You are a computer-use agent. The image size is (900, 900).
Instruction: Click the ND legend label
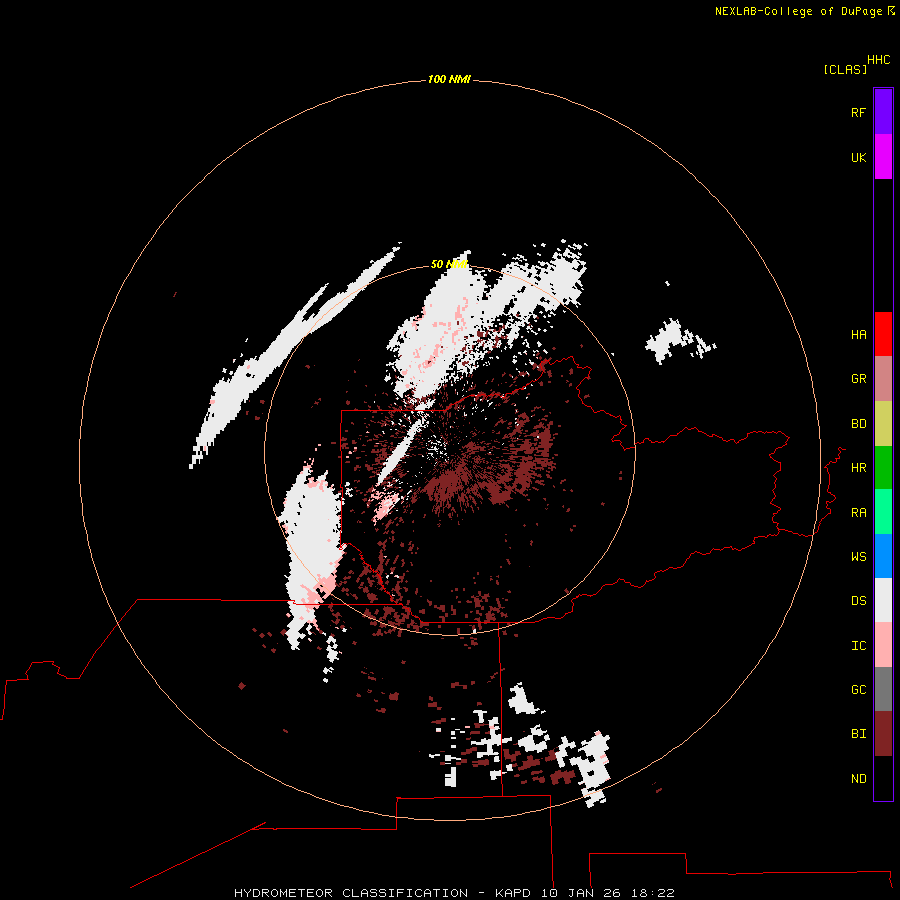point(858,779)
